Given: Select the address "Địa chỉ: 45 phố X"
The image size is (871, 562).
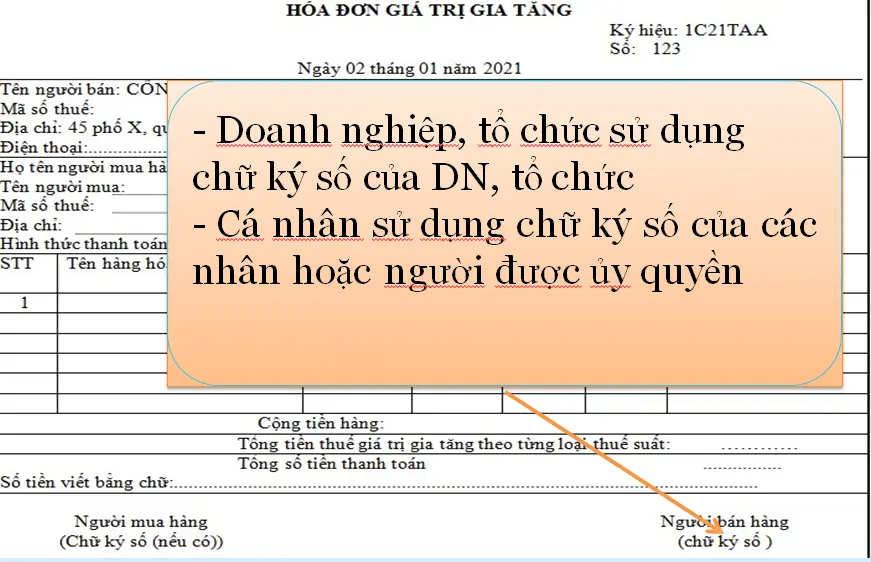Looking at the screenshot, I should coord(83,128).
